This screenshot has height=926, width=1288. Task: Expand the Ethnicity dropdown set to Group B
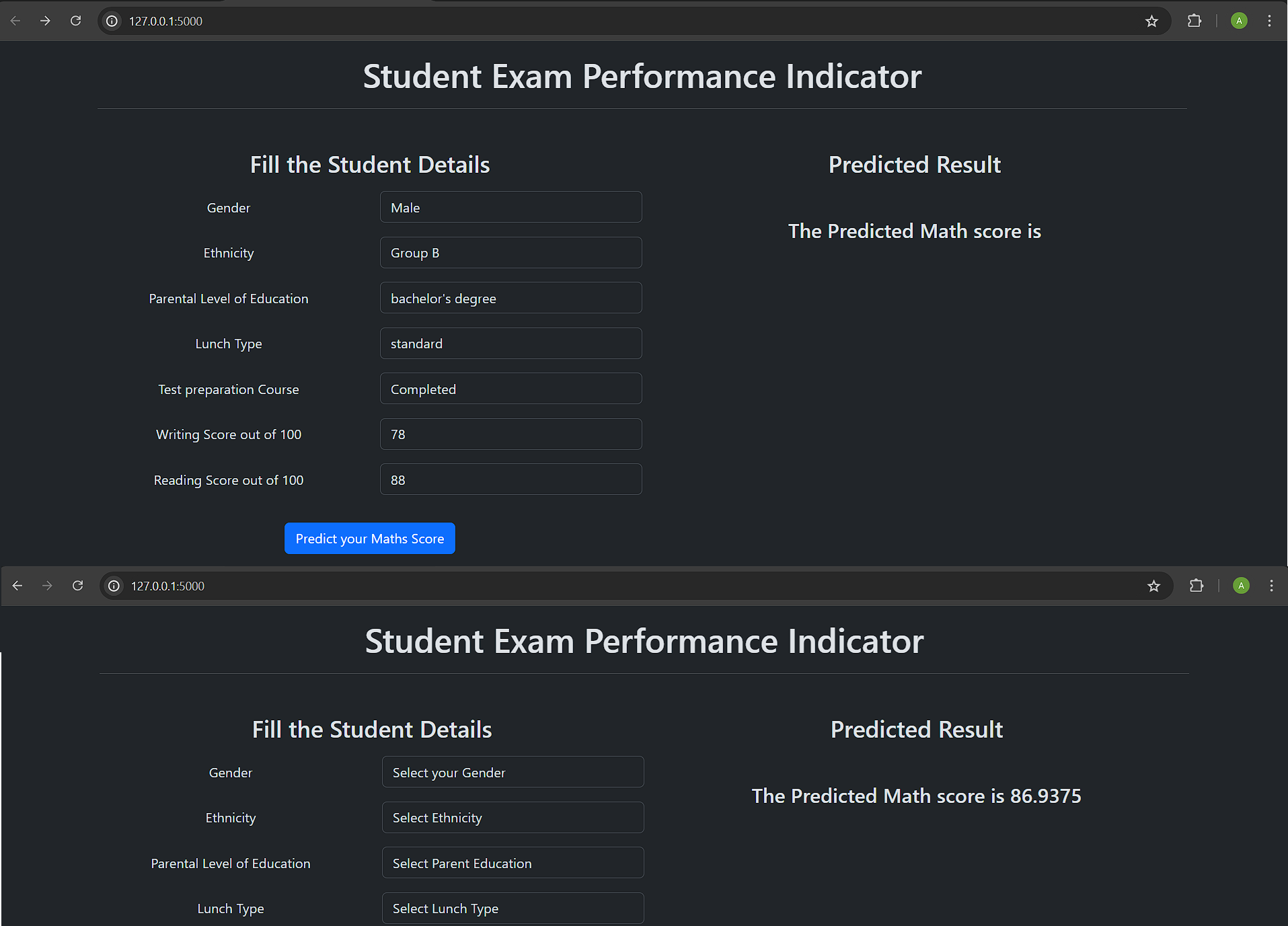tap(510, 253)
